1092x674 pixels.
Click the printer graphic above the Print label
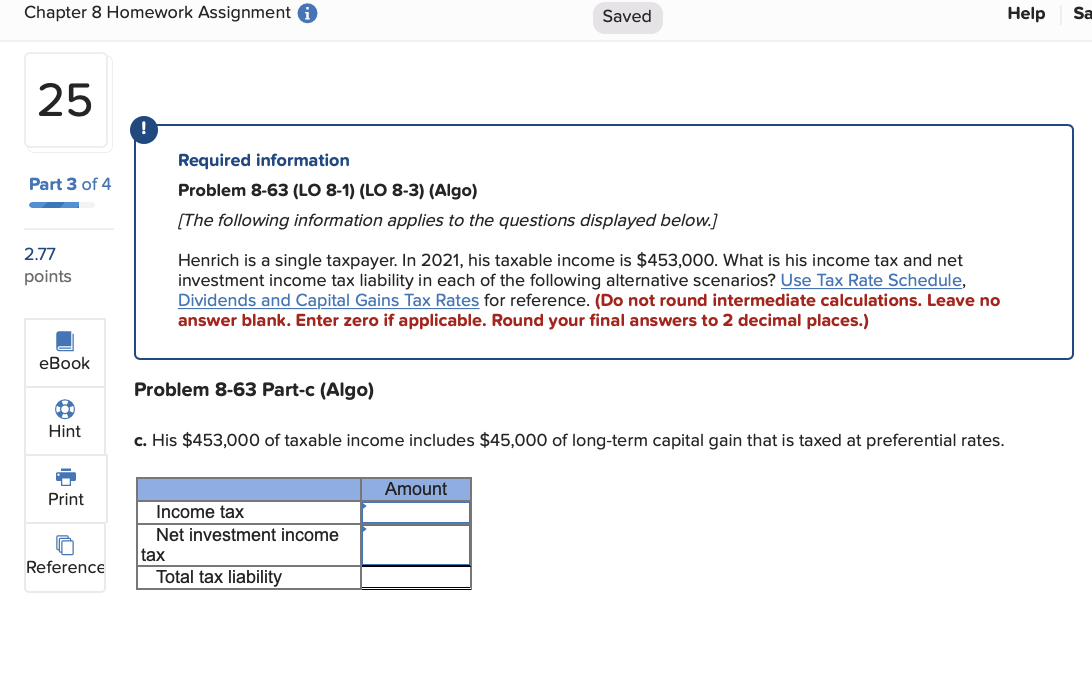[64, 478]
